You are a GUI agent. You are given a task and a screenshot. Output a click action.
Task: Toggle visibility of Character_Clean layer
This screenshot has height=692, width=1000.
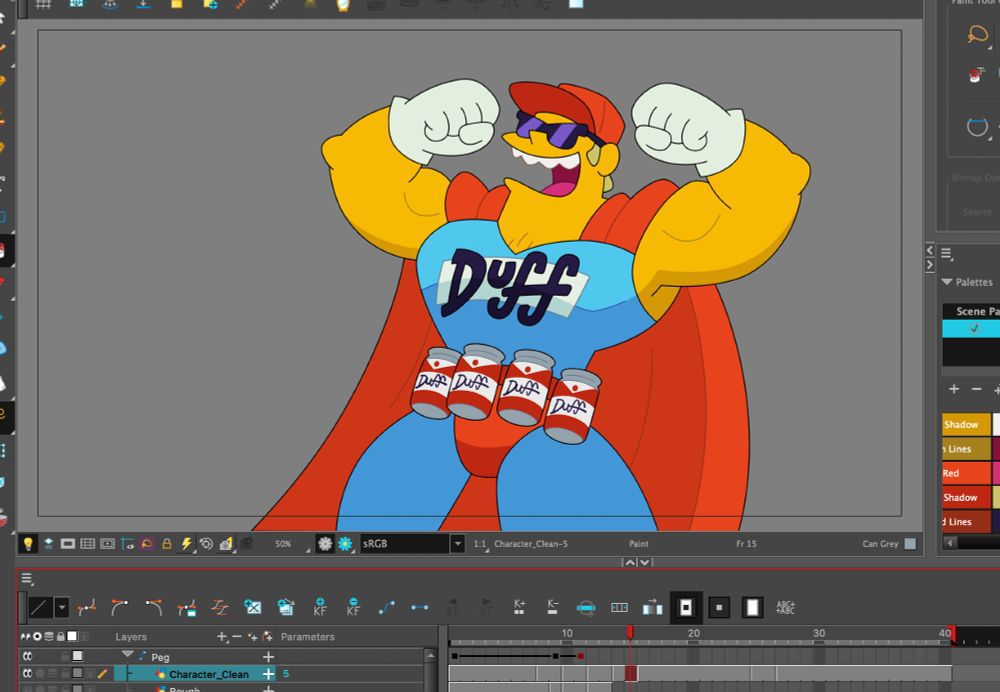pyautogui.click(x=28, y=674)
